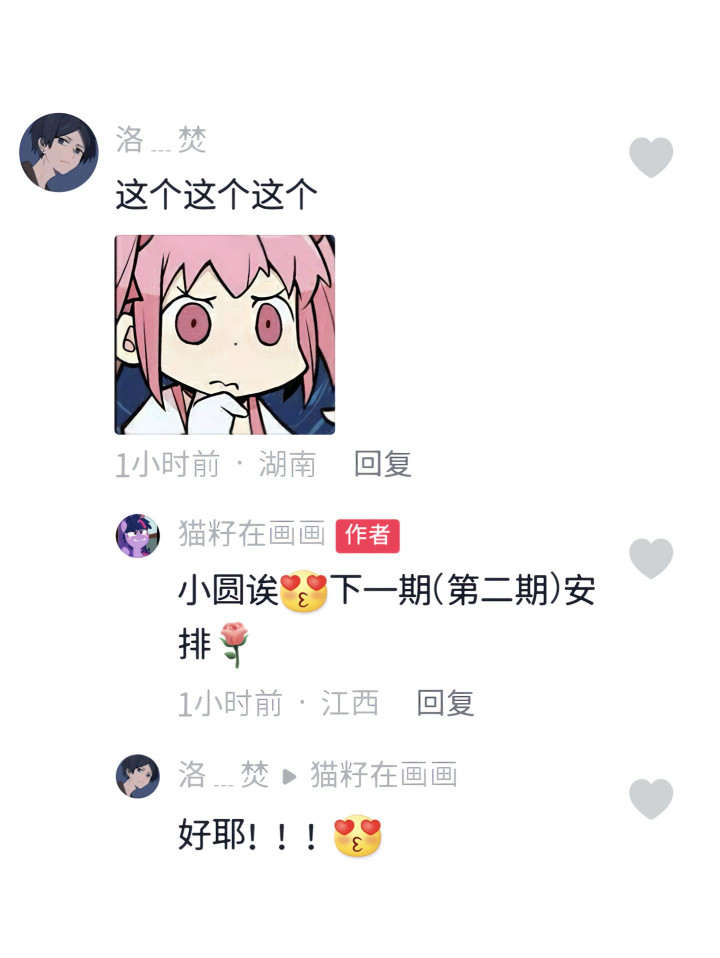
Task: Tap the rose emoji after 排
Action: click(x=233, y=645)
